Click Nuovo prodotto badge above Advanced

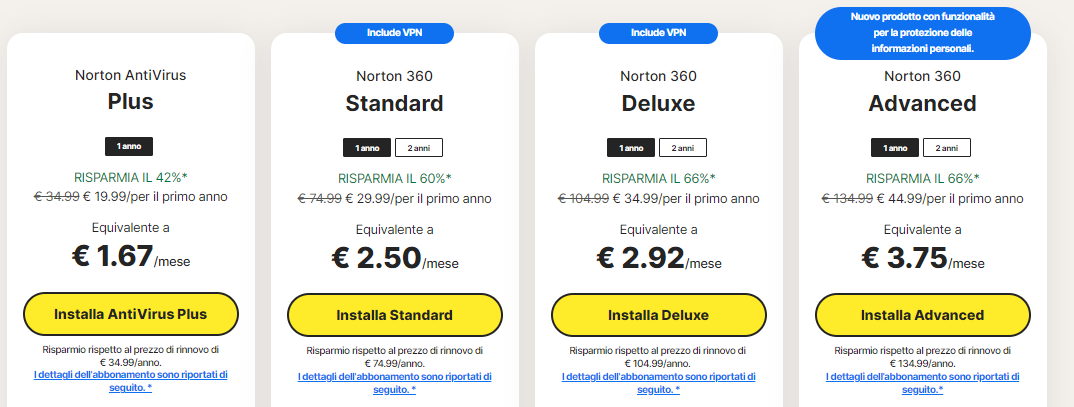[x=922, y=33]
